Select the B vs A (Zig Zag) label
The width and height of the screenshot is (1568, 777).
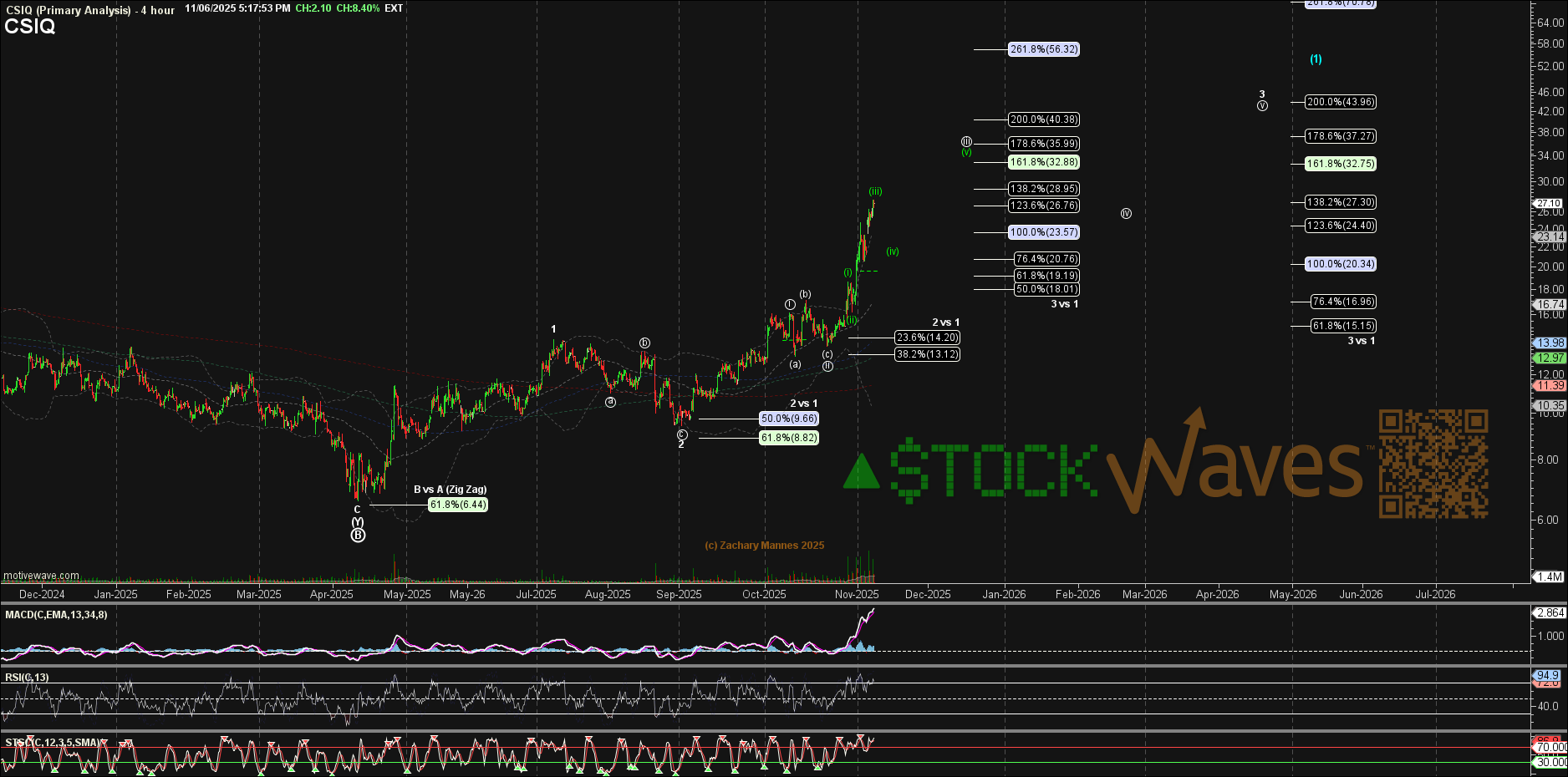pyautogui.click(x=450, y=490)
